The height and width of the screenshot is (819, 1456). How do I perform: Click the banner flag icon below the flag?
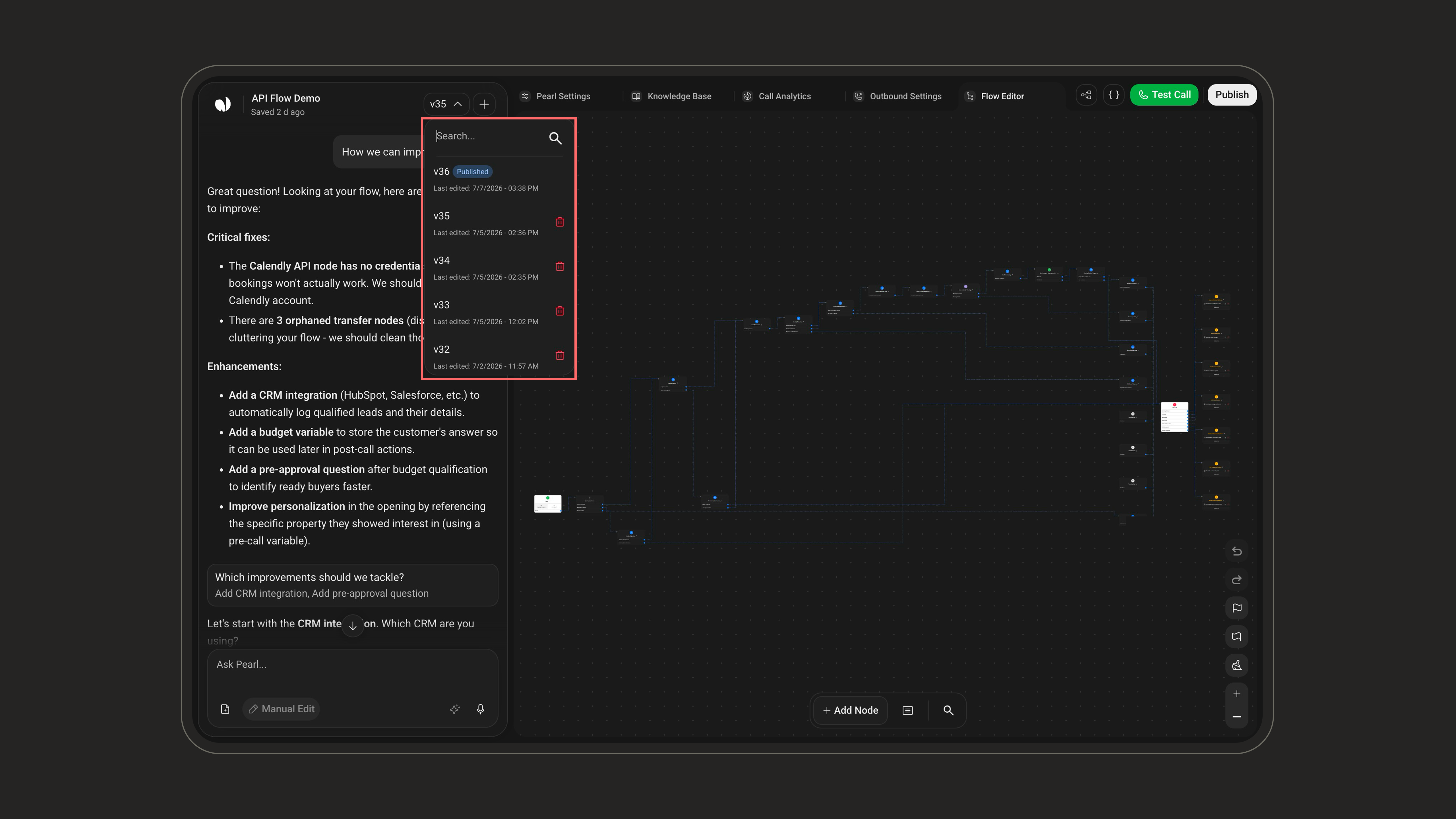click(x=1237, y=636)
